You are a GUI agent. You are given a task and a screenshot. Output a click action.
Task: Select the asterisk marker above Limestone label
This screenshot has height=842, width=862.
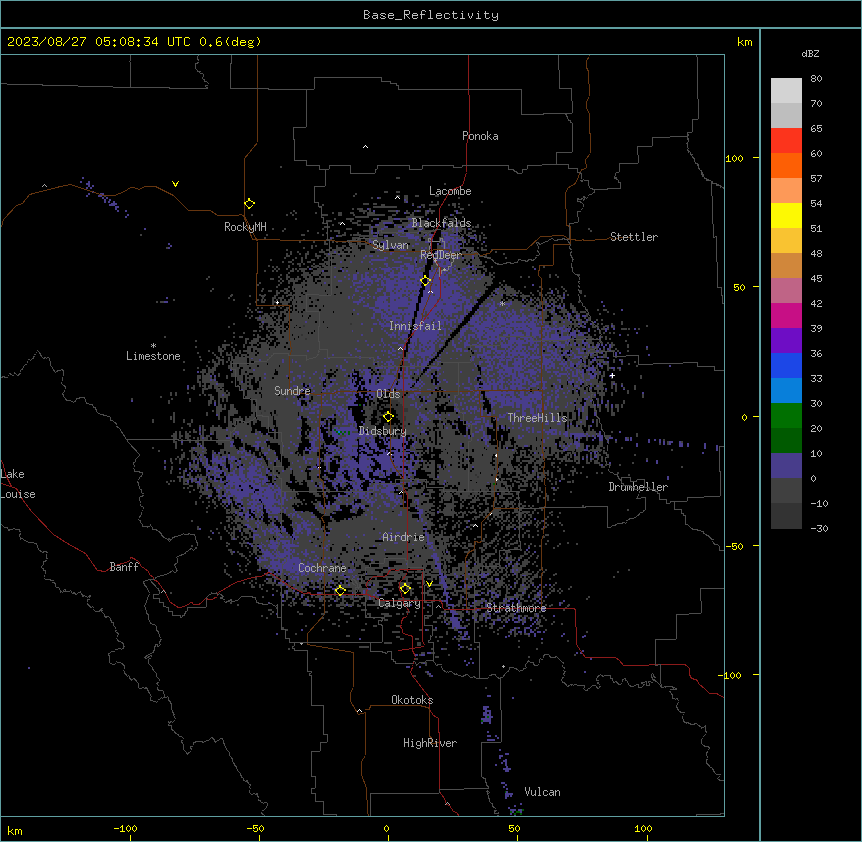coord(153,345)
